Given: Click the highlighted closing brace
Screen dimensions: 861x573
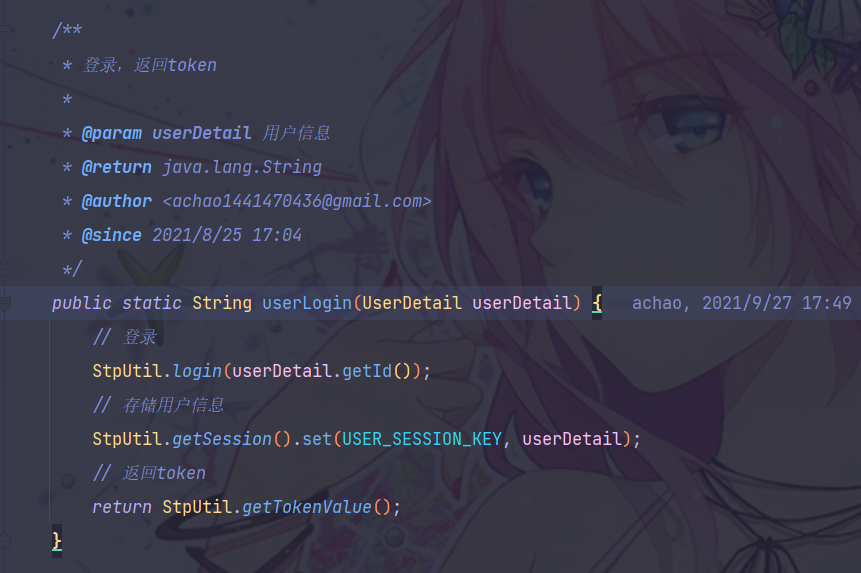Looking at the screenshot, I should (57, 541).
